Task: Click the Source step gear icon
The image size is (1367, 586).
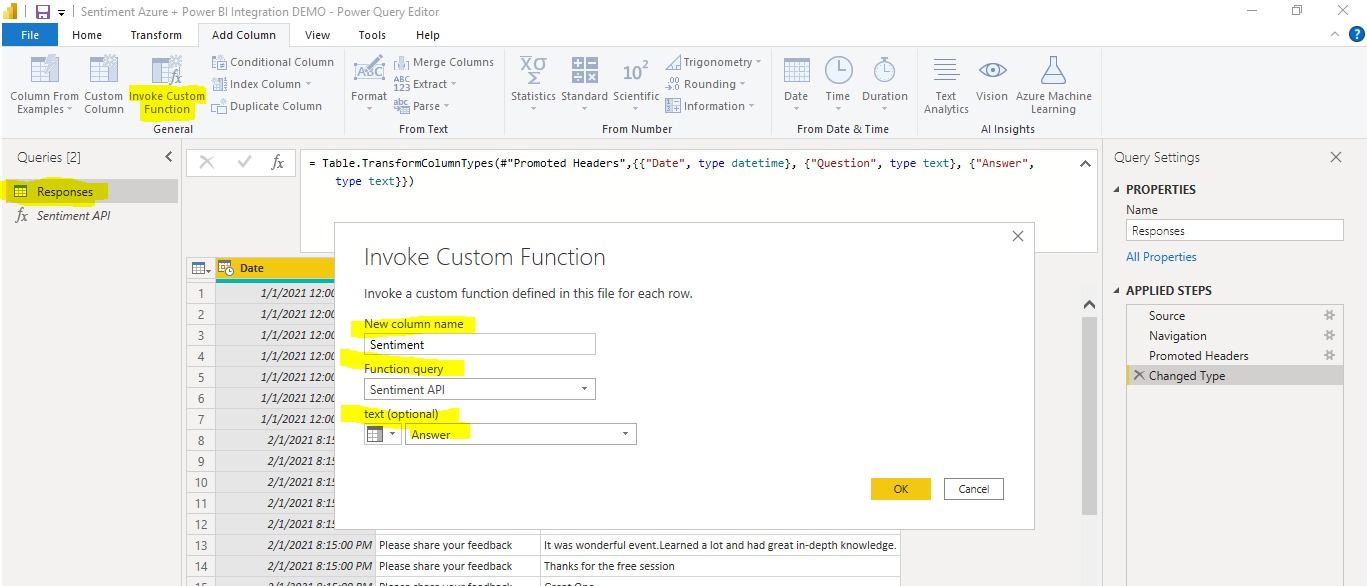Action: point(1329,315)
